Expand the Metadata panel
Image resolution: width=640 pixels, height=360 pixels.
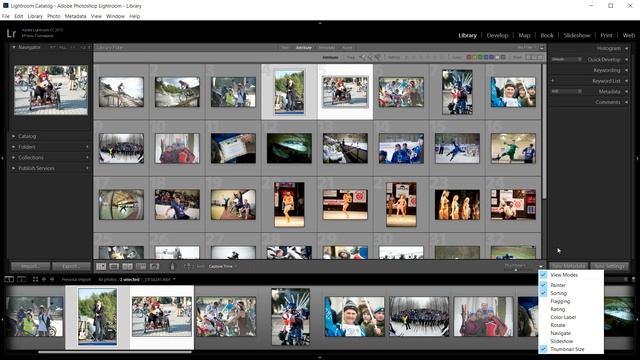click(627, 91)
